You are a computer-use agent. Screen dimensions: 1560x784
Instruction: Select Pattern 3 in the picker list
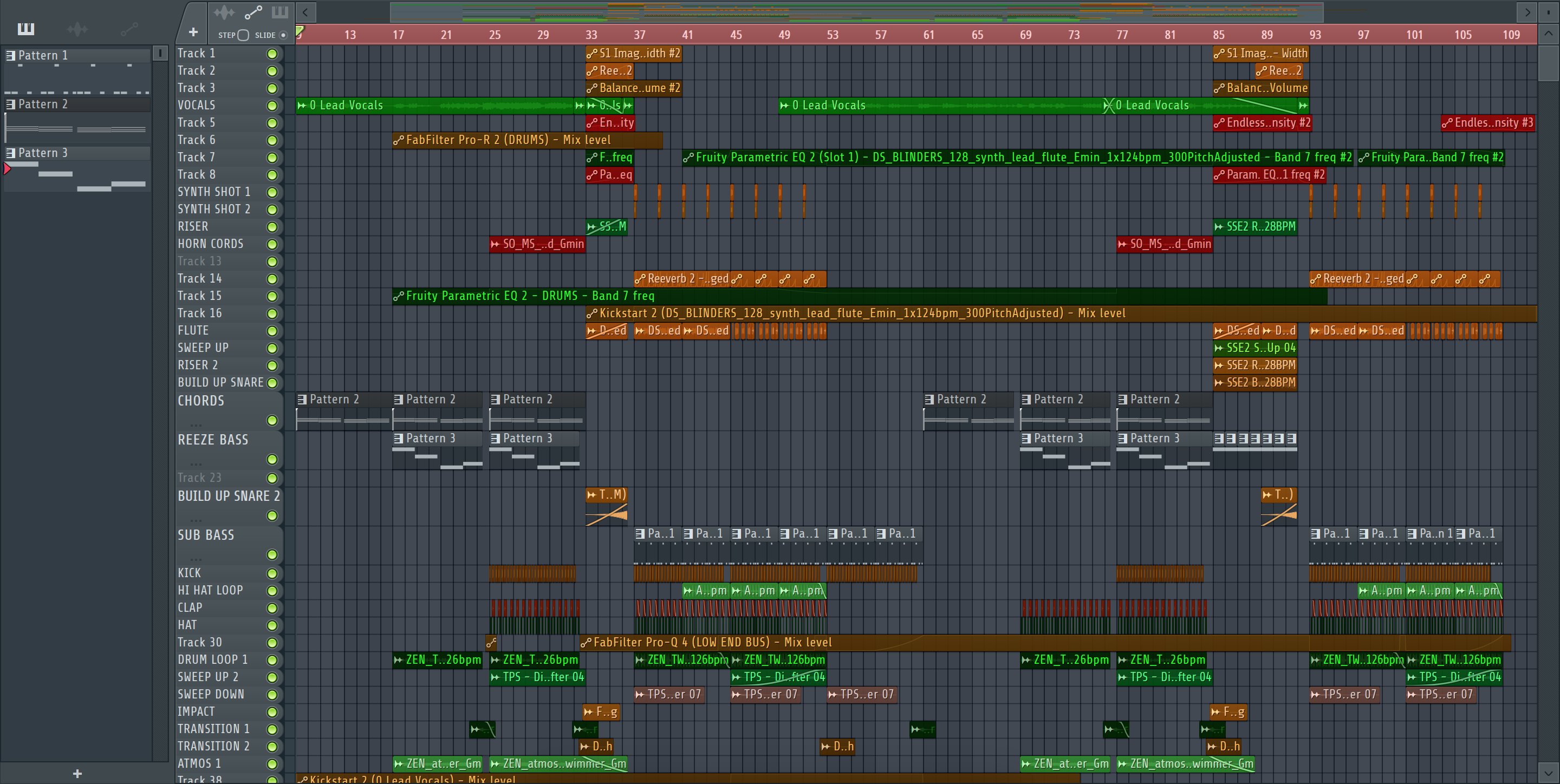coord(42,153)
